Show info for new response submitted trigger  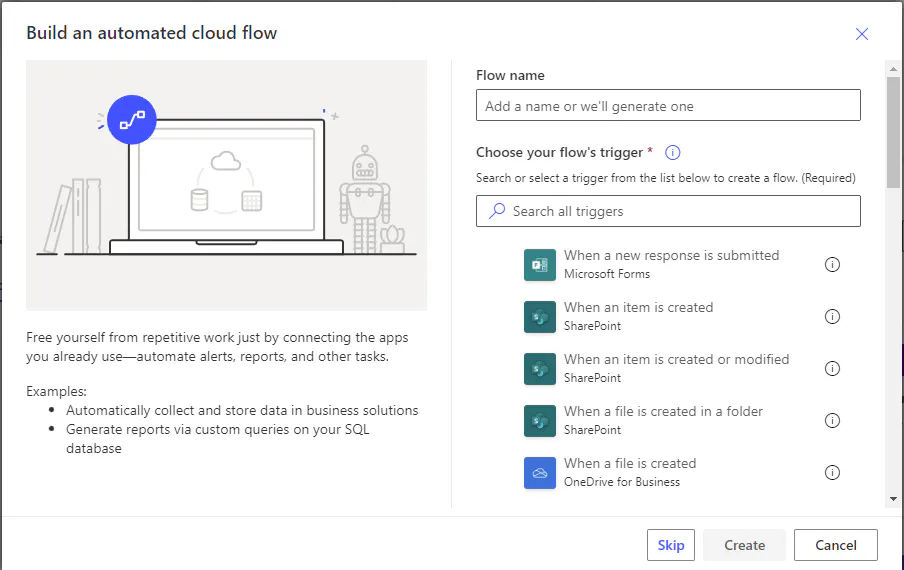pos(832,265)
